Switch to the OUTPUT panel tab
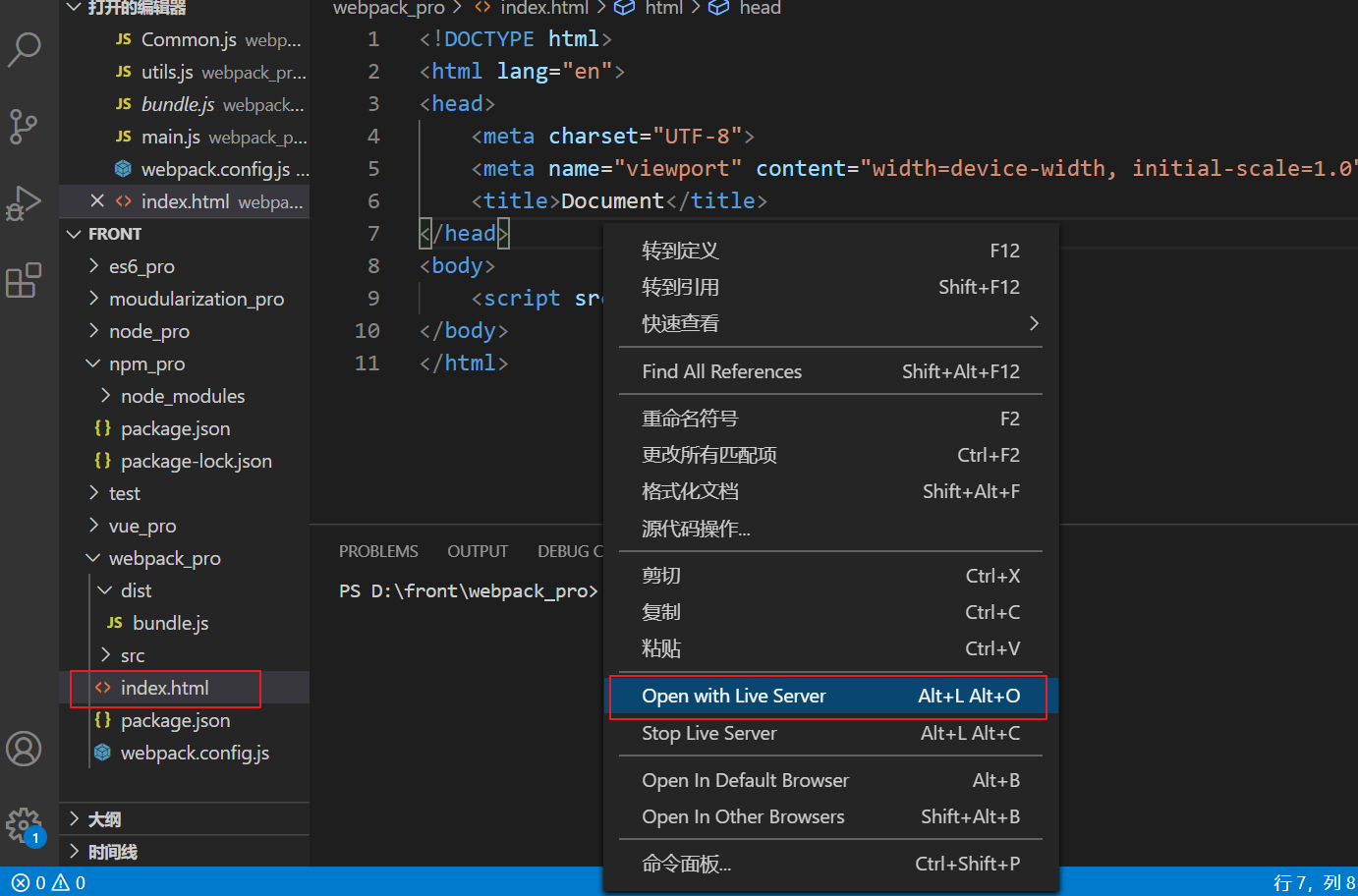Image resolution: width=1358 pixels, height=896 pixels. (478, 551)
